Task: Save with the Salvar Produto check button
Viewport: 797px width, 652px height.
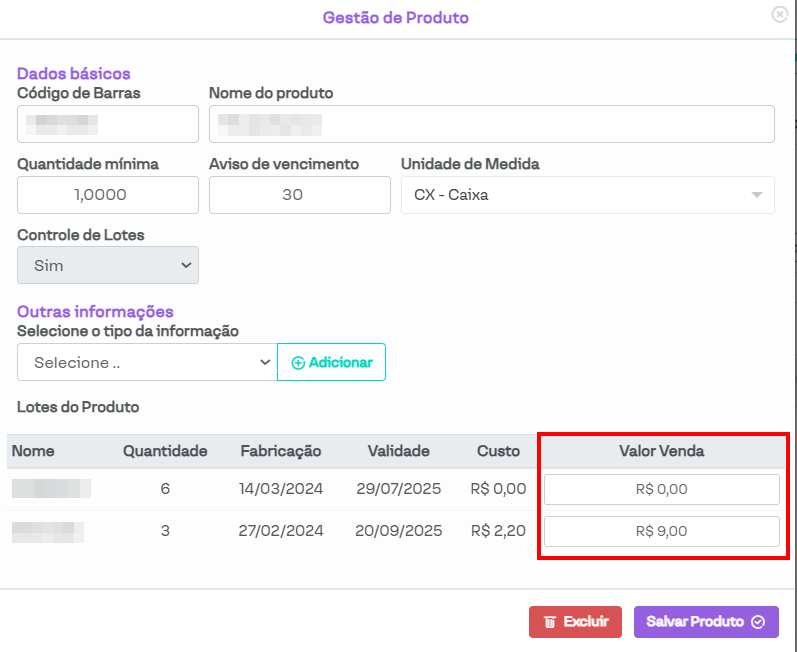Action: click(x=706, y=622)
